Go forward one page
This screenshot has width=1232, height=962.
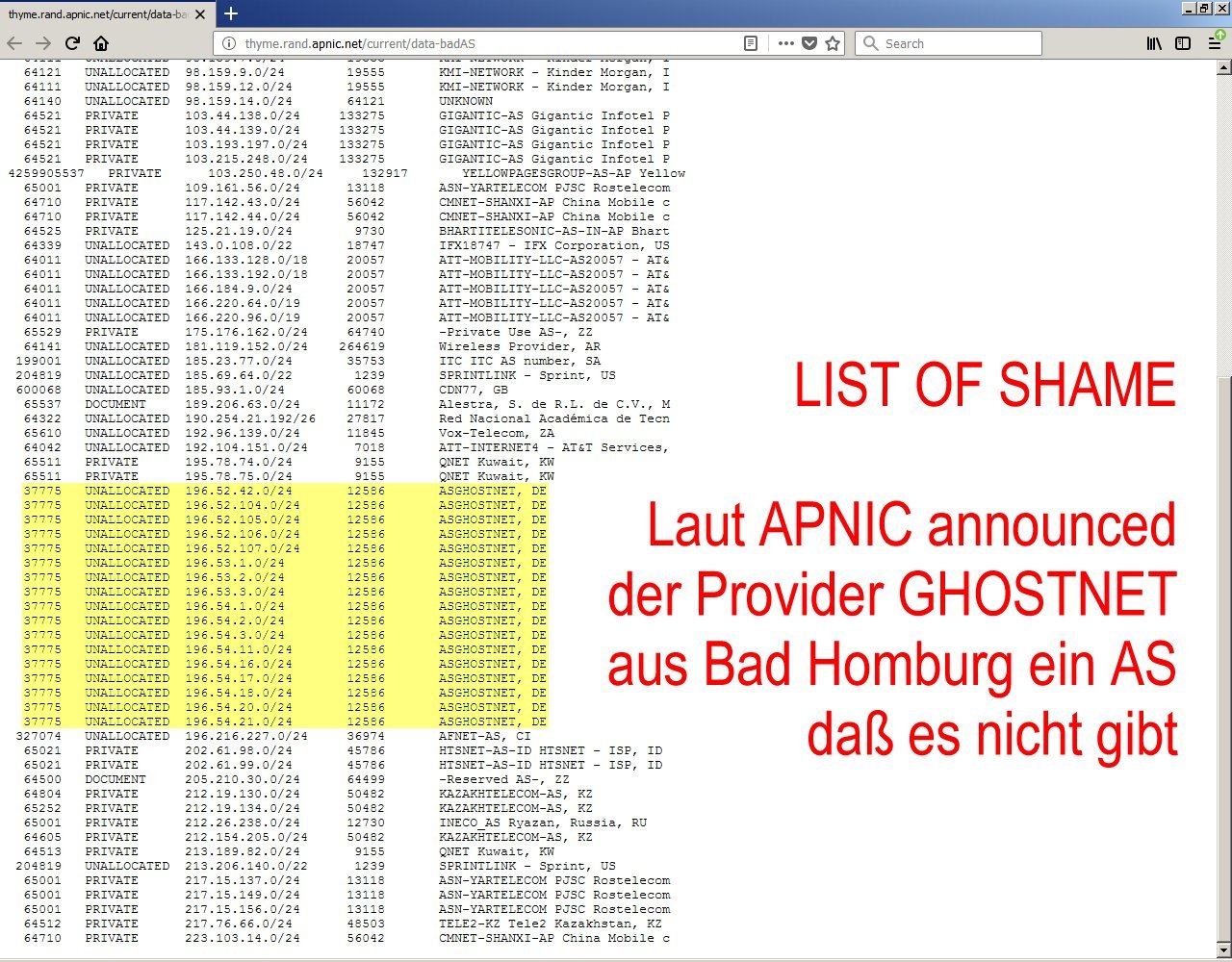click(43, 43)
